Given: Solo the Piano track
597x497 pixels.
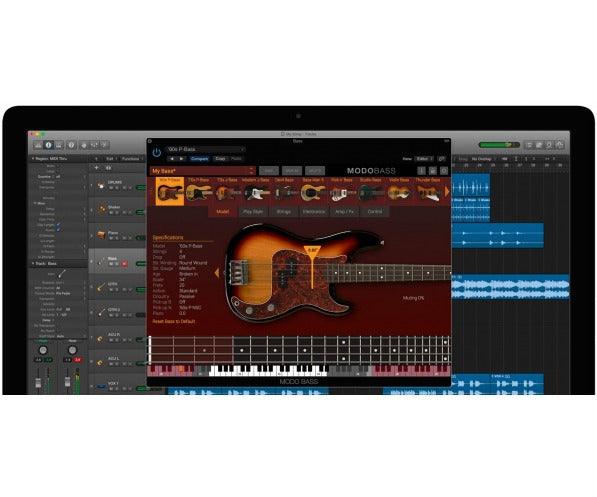Looking at the screenshot, I should [x=117, y=238].
